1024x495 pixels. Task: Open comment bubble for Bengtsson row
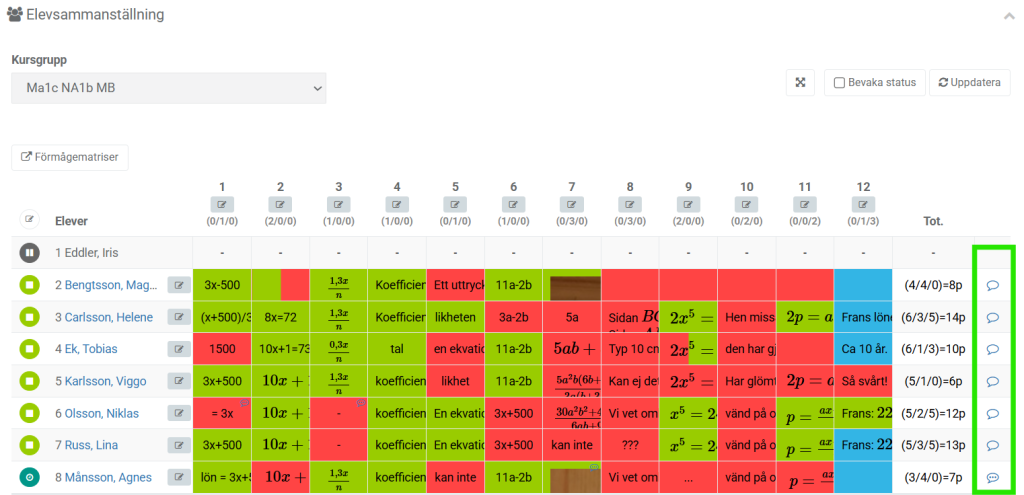coord(993,285)
